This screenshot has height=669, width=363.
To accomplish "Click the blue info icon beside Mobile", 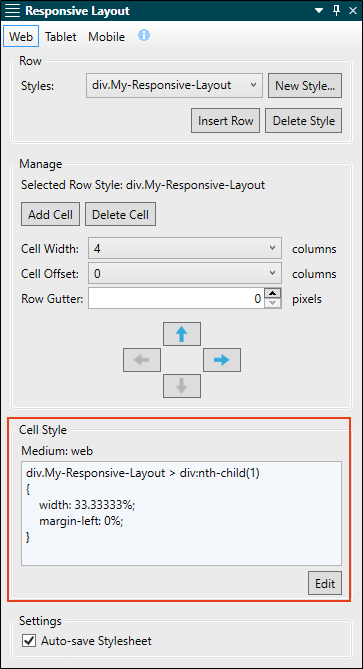I will 144,35.
